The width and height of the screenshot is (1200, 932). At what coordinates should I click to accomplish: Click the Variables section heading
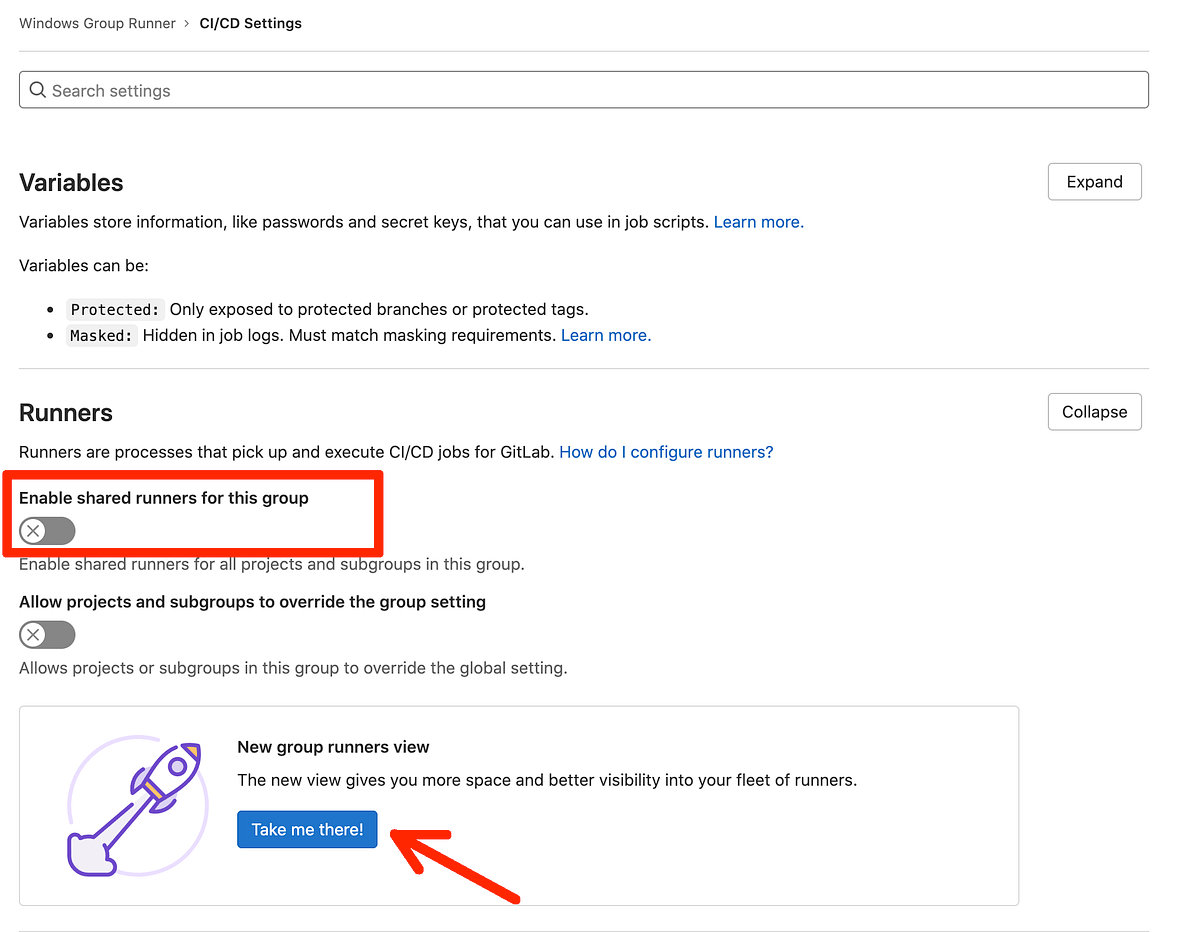(x=71, y=183)
